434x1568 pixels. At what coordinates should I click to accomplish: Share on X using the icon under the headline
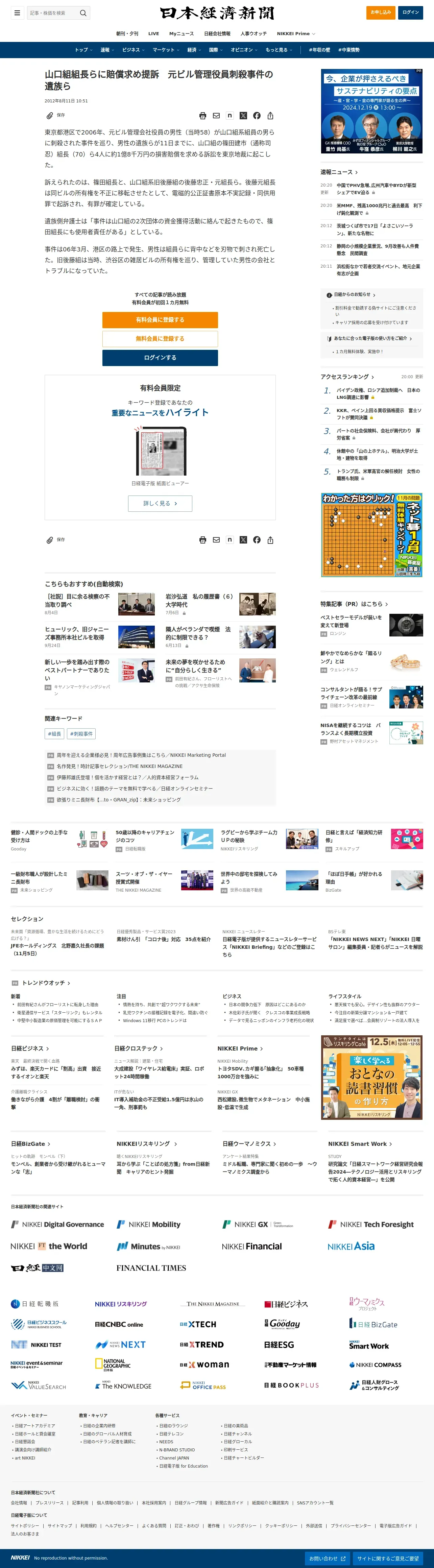(243, 116)
